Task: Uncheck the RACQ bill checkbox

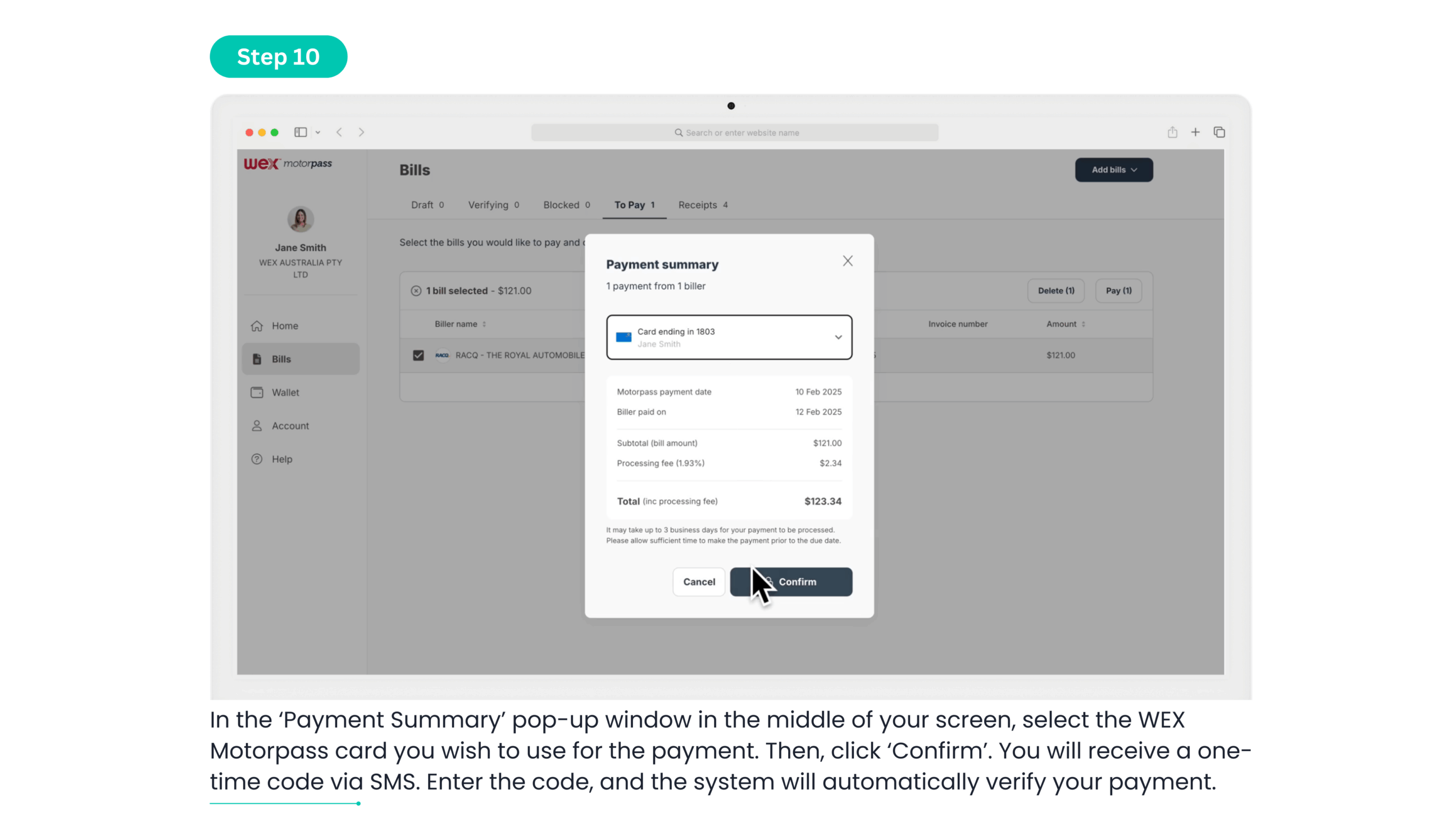Action: [418, 355]
